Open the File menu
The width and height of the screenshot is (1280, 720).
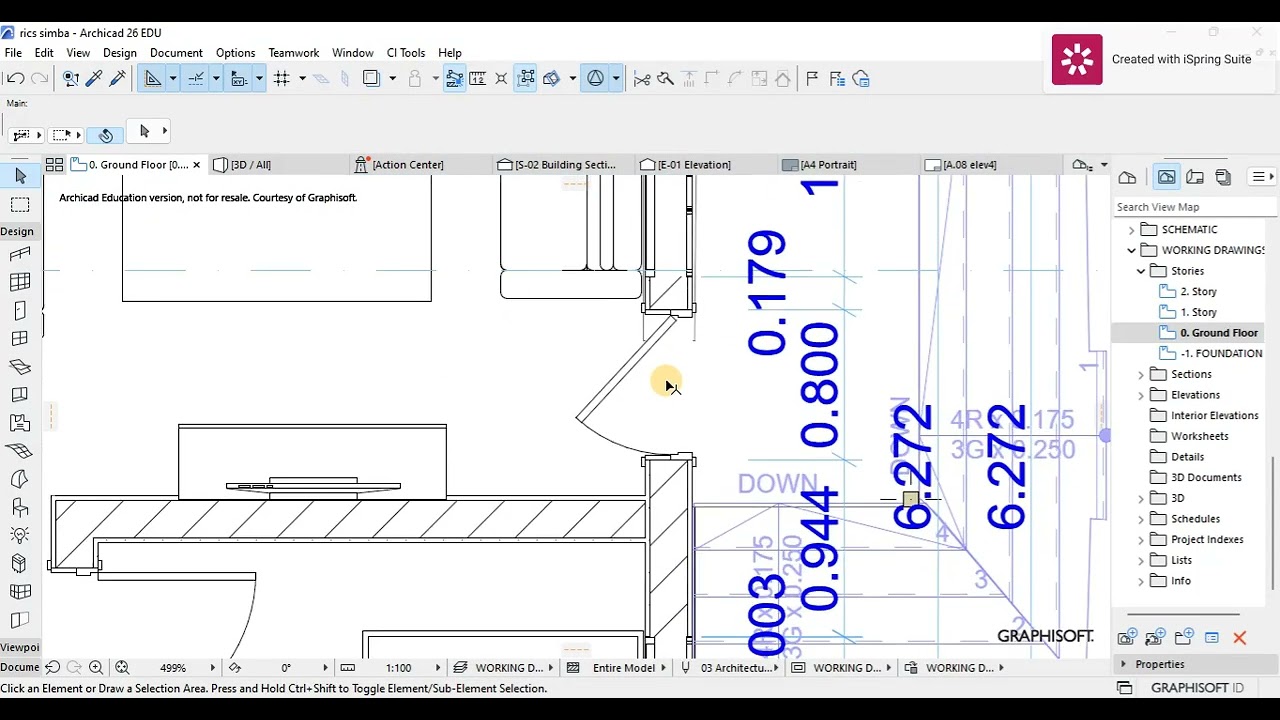tap(13, 53)
